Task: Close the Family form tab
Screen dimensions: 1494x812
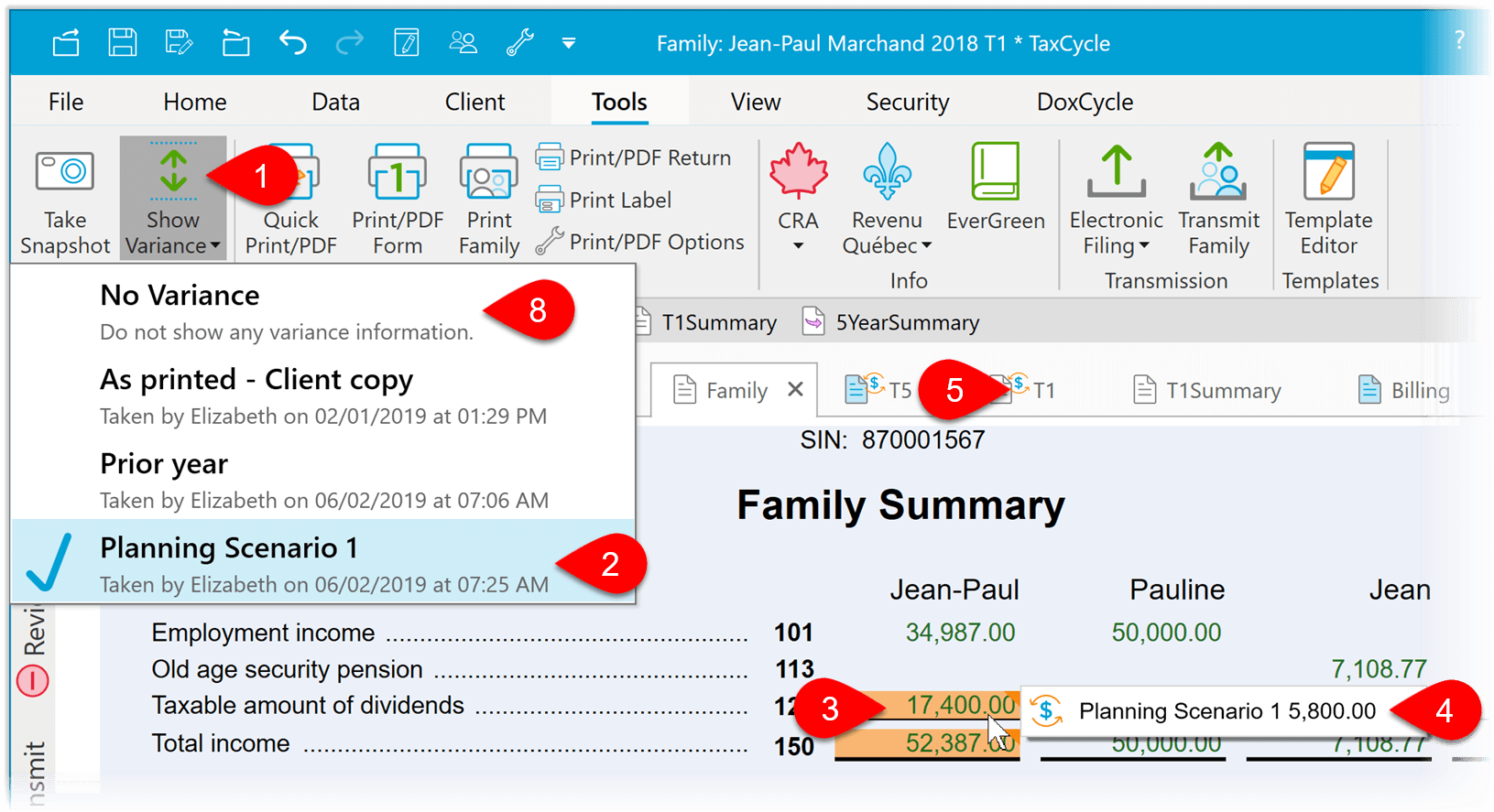Action: tap(795, 389)
